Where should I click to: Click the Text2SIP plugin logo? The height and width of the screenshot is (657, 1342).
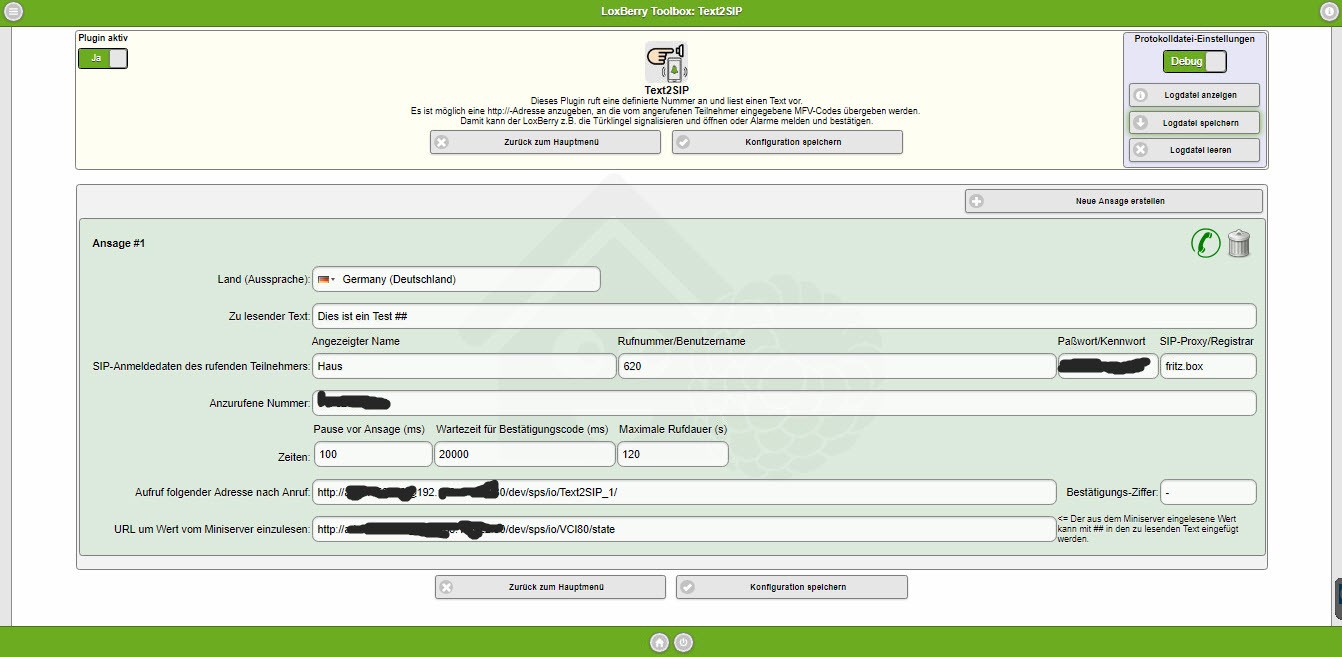click(666, 63)
